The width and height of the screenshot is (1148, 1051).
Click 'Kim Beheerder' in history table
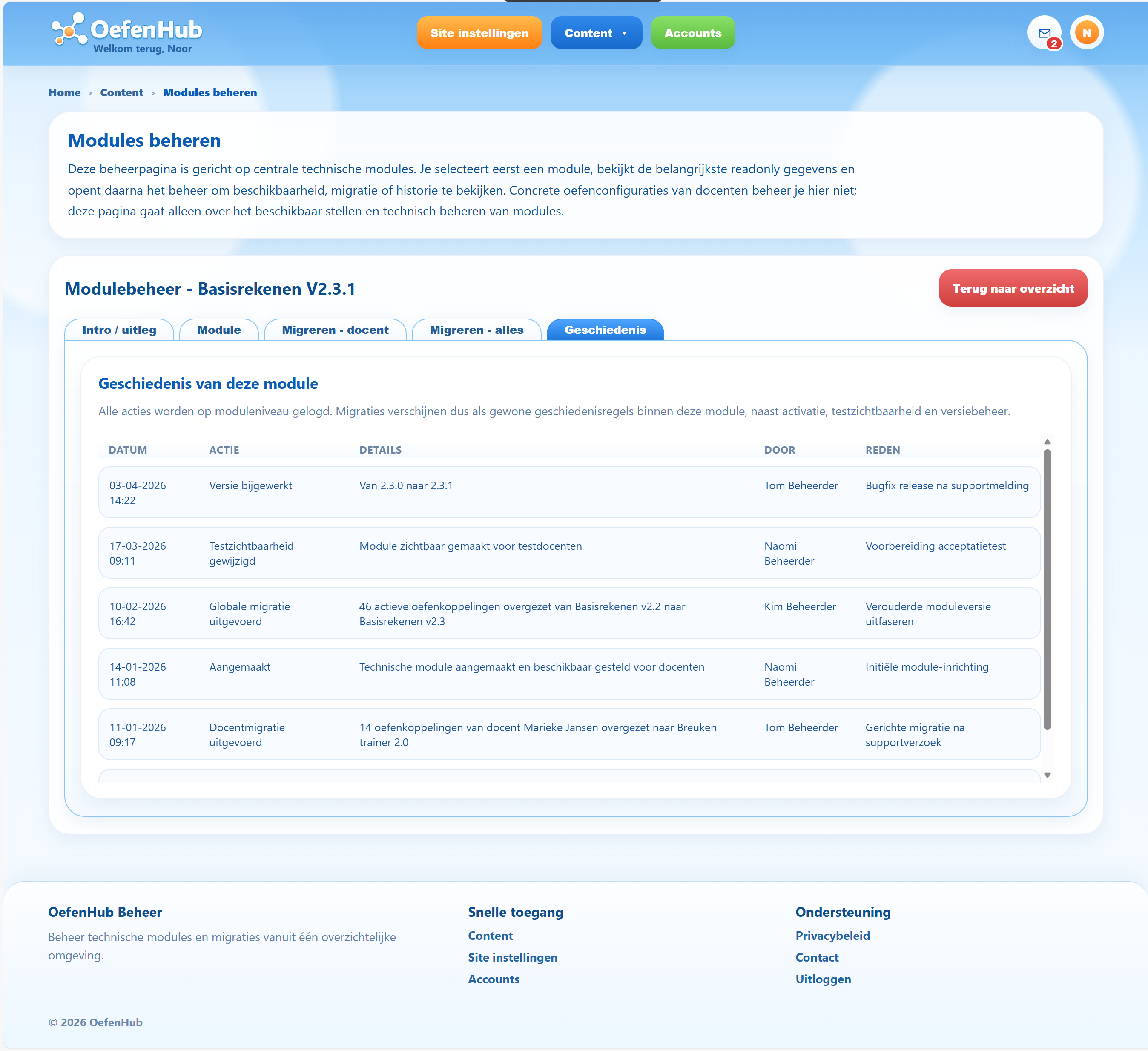[800, 606]
